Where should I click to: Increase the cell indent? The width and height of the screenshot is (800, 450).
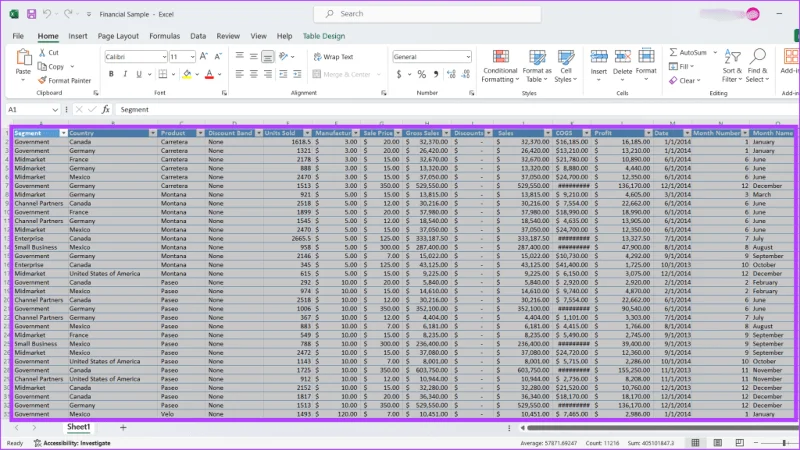(297, 74)
